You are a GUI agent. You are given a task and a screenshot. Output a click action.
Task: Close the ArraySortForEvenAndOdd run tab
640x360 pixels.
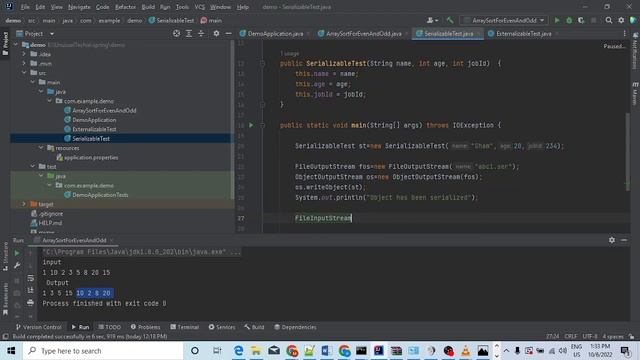tap(111, 240)
